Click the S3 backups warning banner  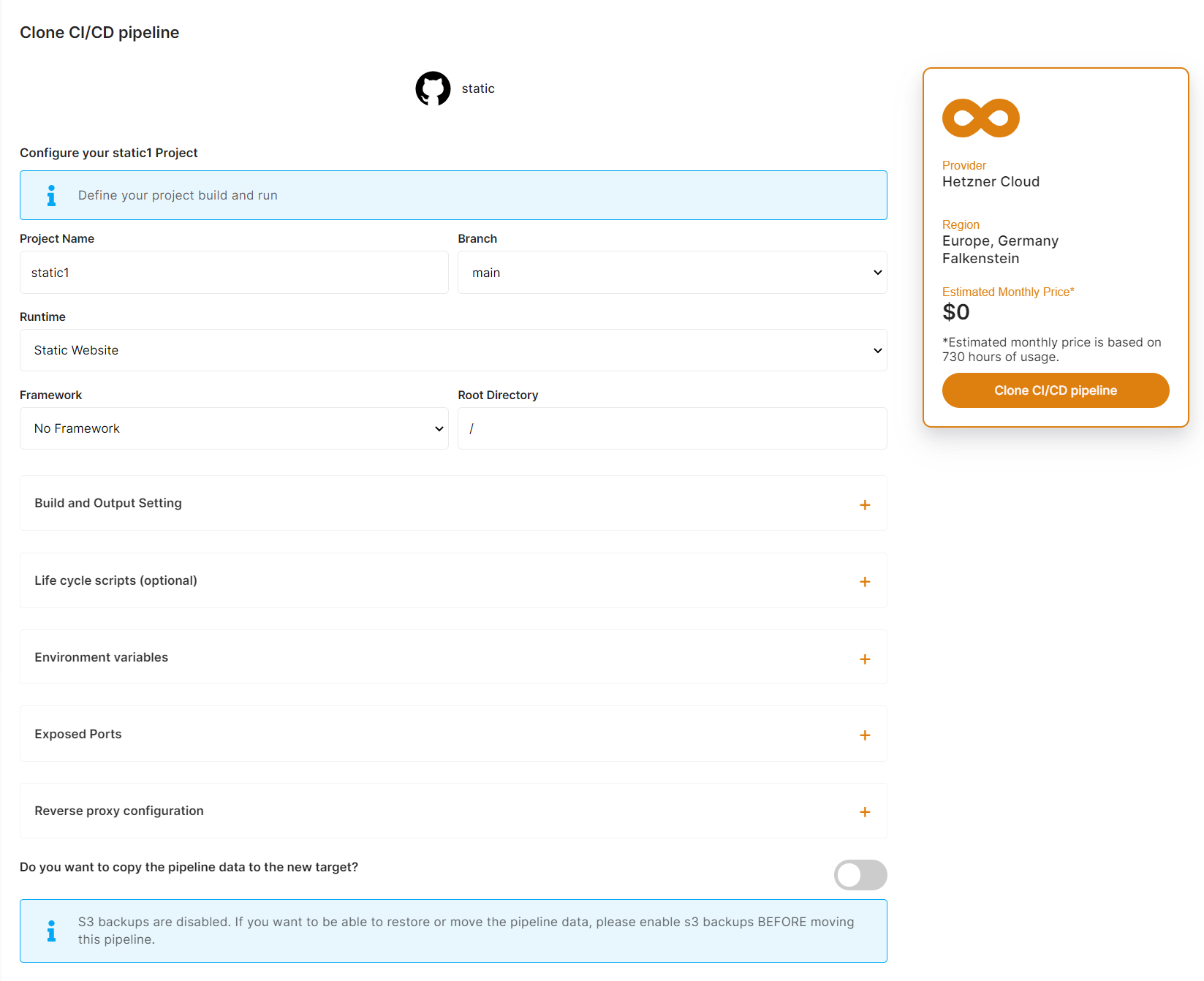[453, 931]
